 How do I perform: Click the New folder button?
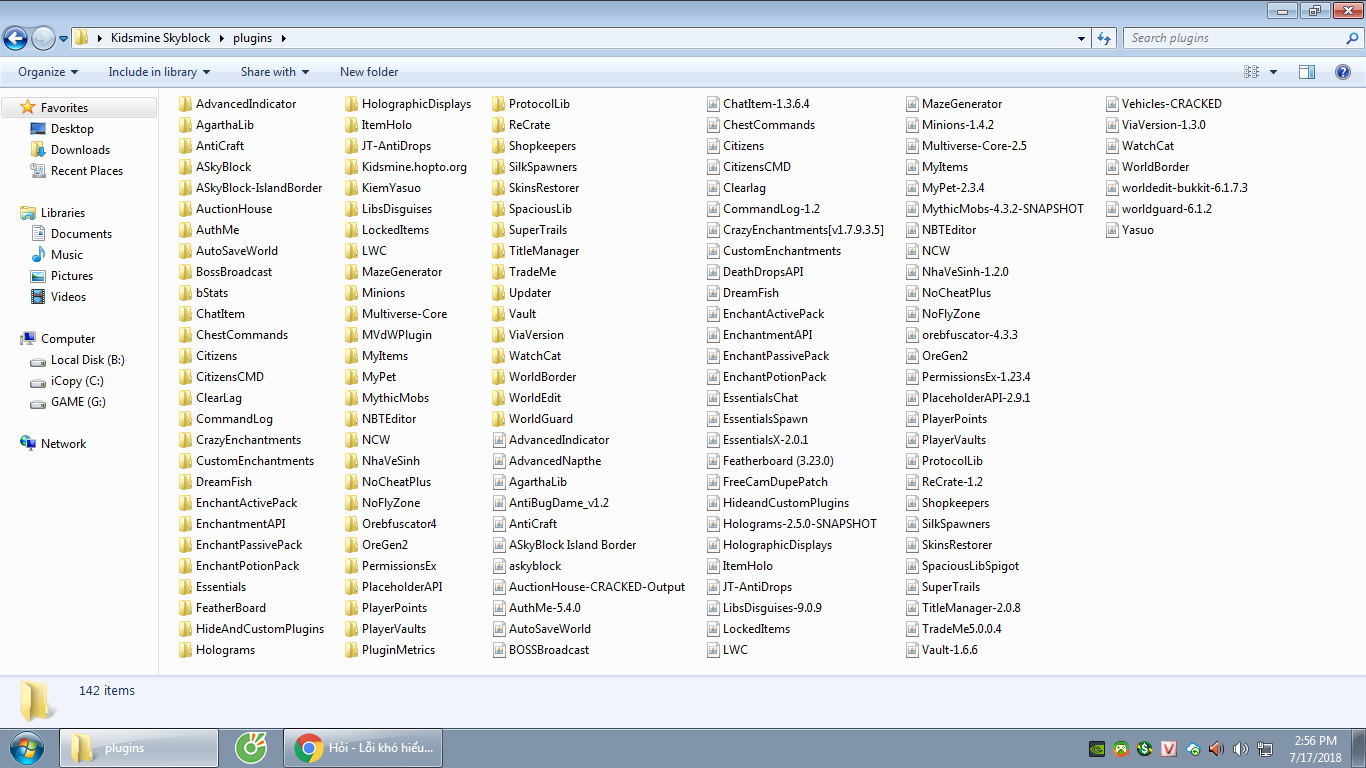(x=369, y=72)
